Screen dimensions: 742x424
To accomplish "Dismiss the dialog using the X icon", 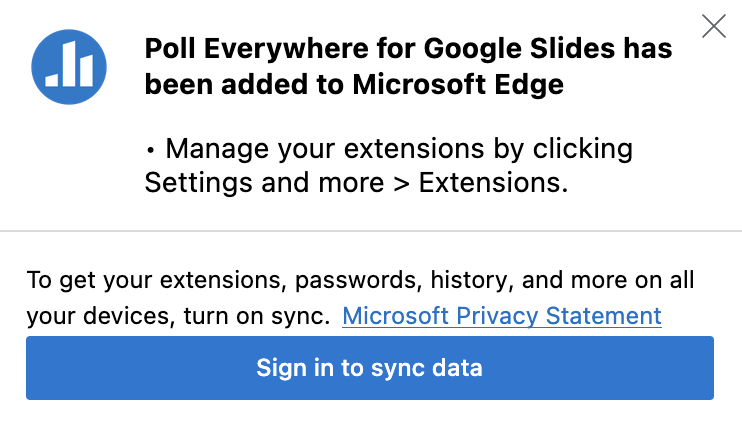I will 714,26.
